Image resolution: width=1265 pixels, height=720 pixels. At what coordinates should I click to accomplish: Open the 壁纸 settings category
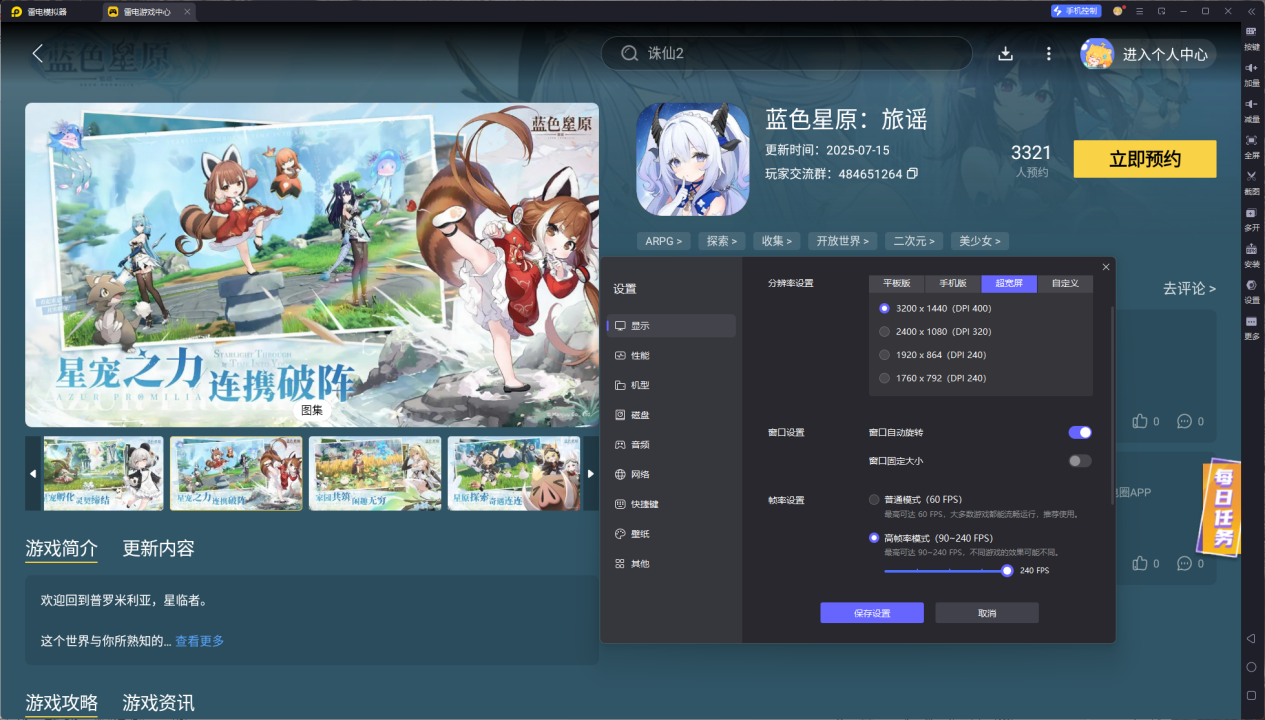tap(671, 534)
